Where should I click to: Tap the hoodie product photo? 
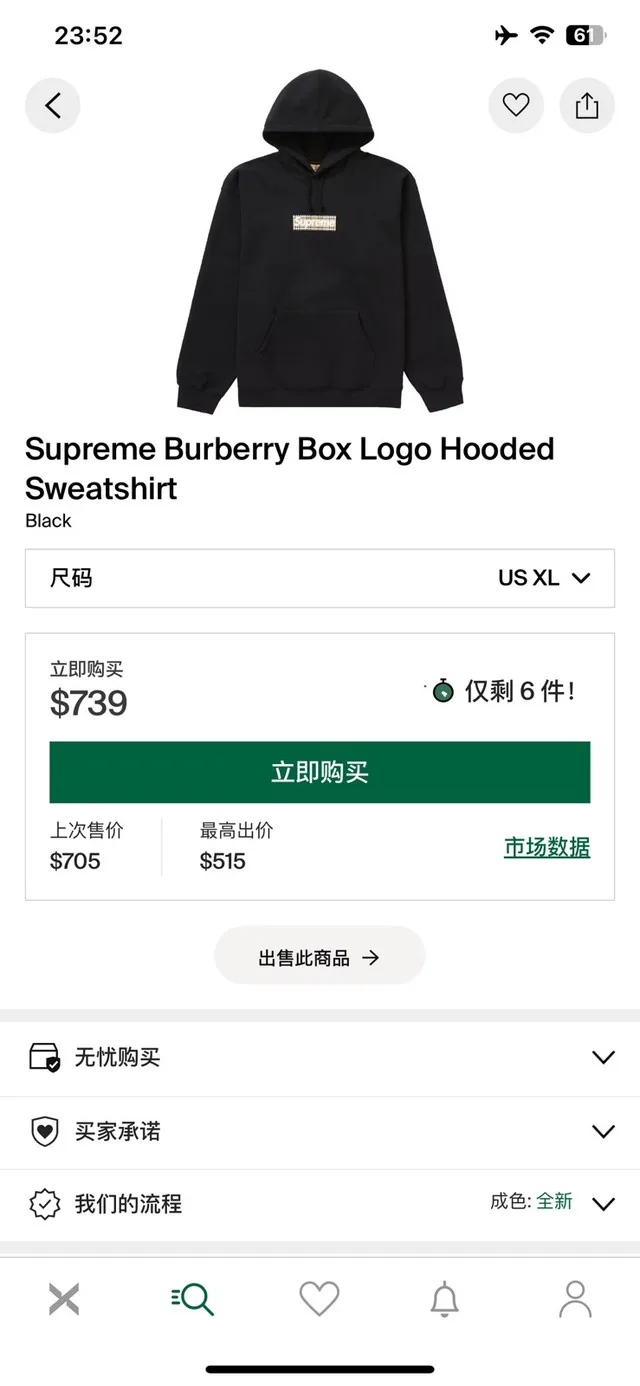(x=319, y=240)
